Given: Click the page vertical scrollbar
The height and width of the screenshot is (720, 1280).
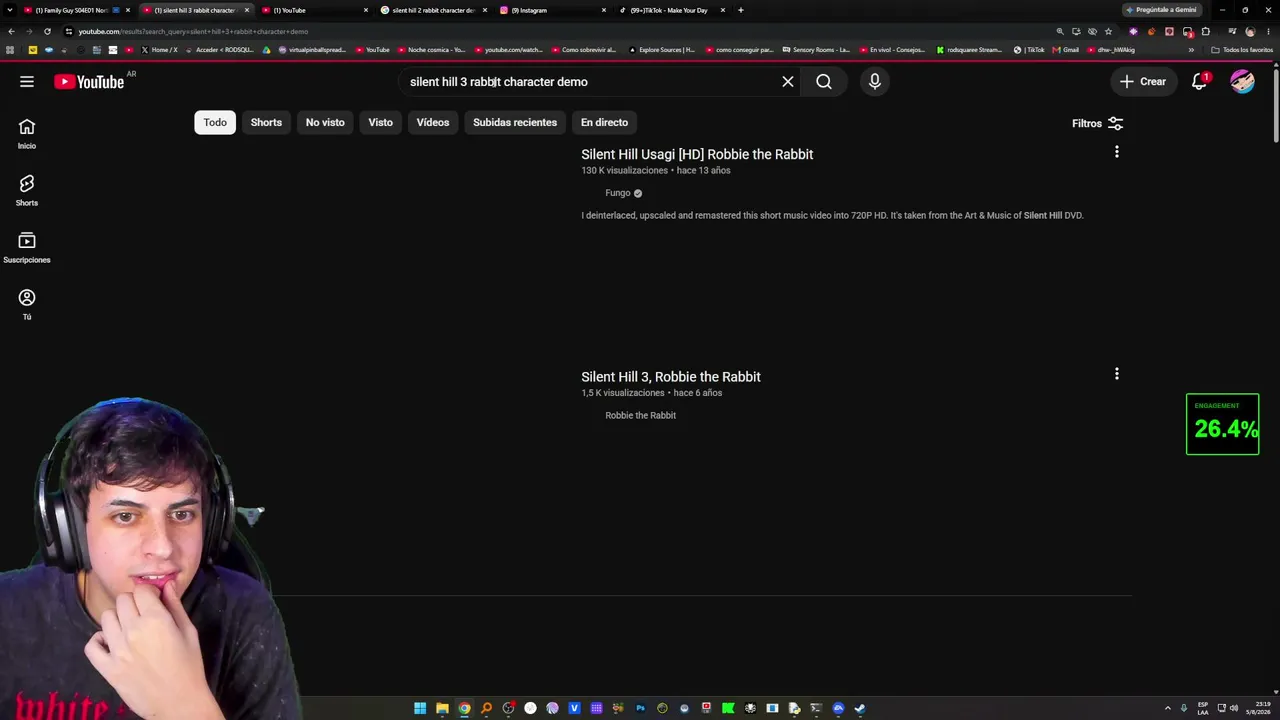Looking at the screenshot, I should click(x=1276, y=105).
